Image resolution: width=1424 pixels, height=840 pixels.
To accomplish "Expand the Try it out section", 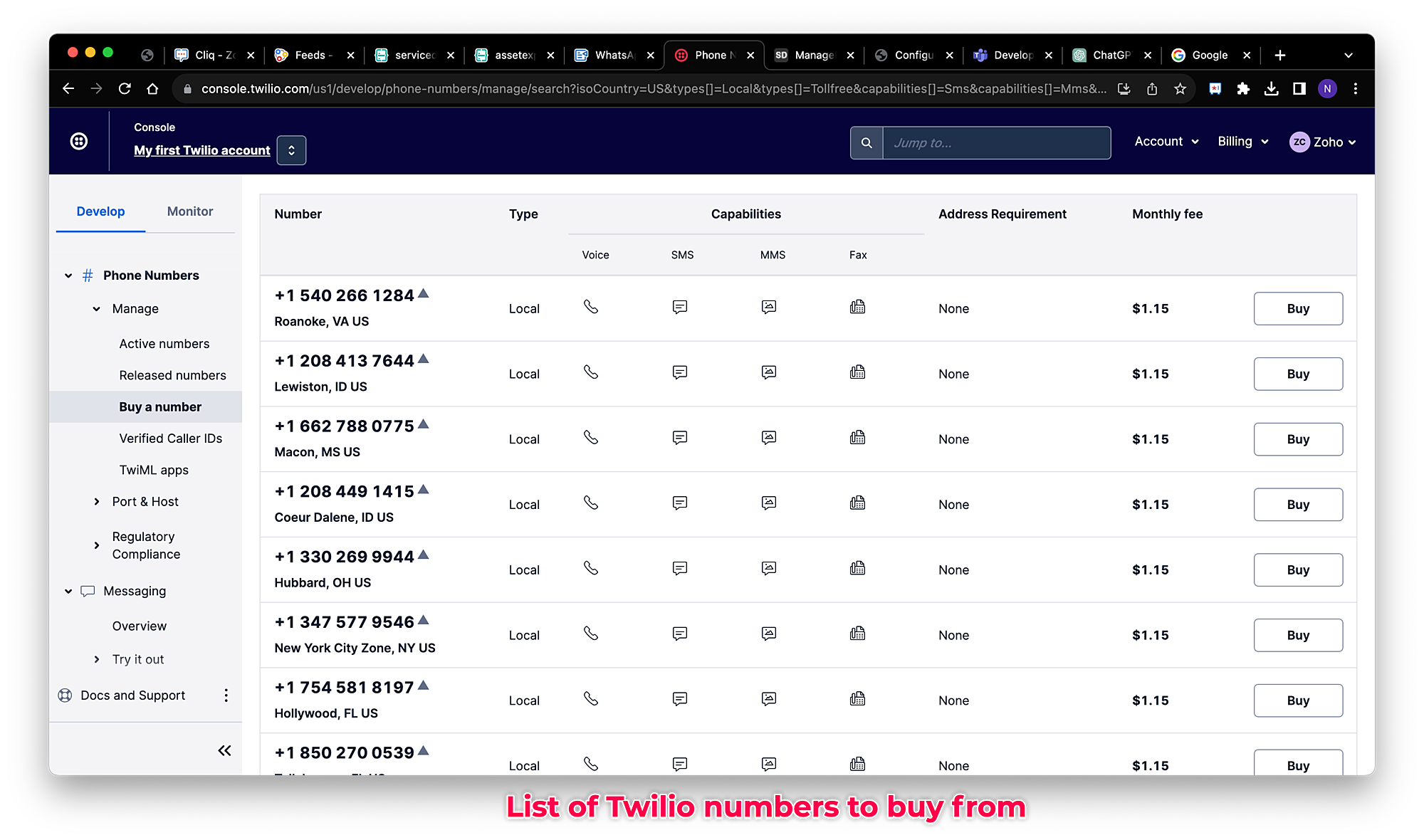I will (97, 660).
